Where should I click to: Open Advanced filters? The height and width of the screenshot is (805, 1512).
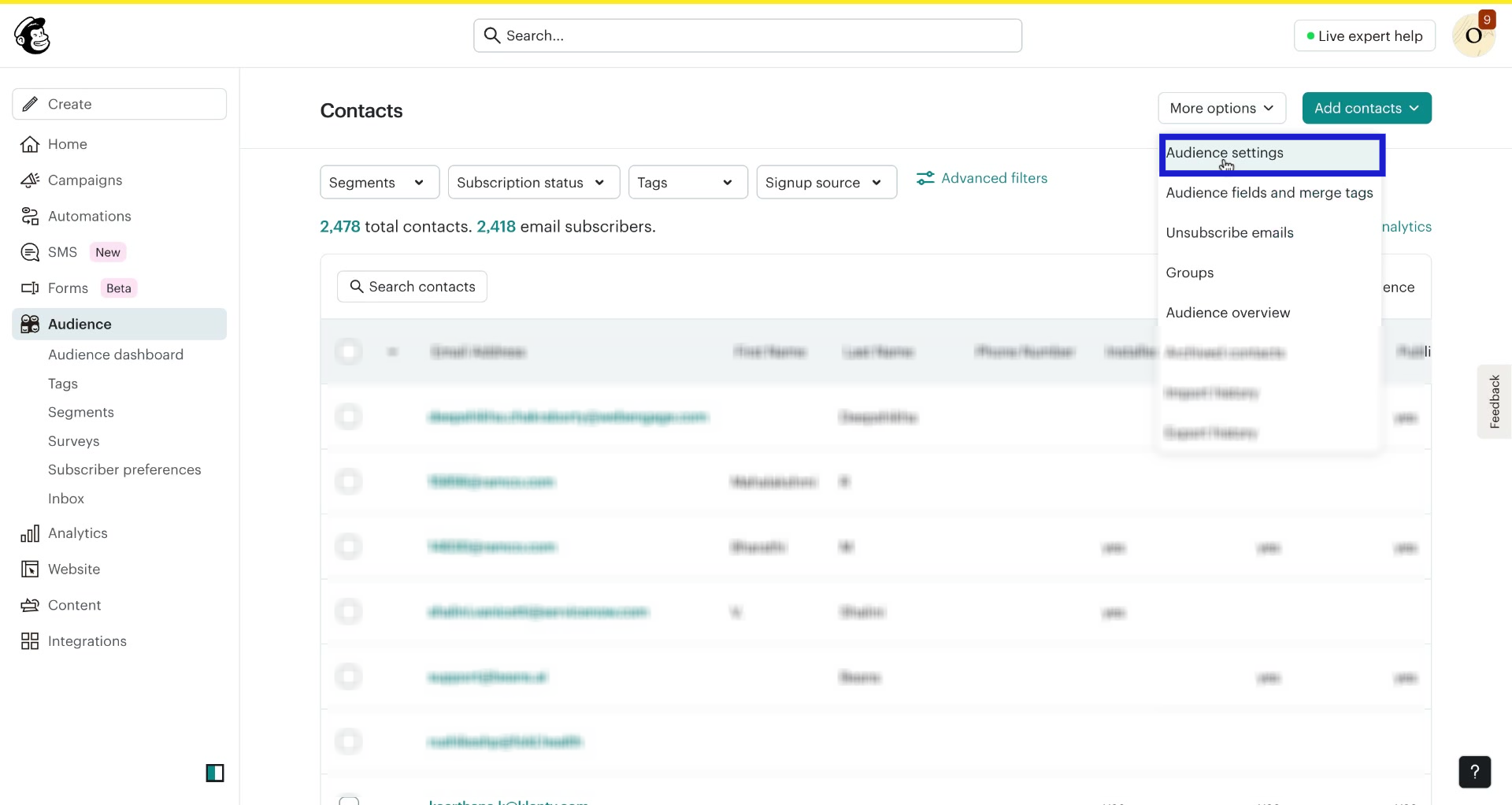994,178
